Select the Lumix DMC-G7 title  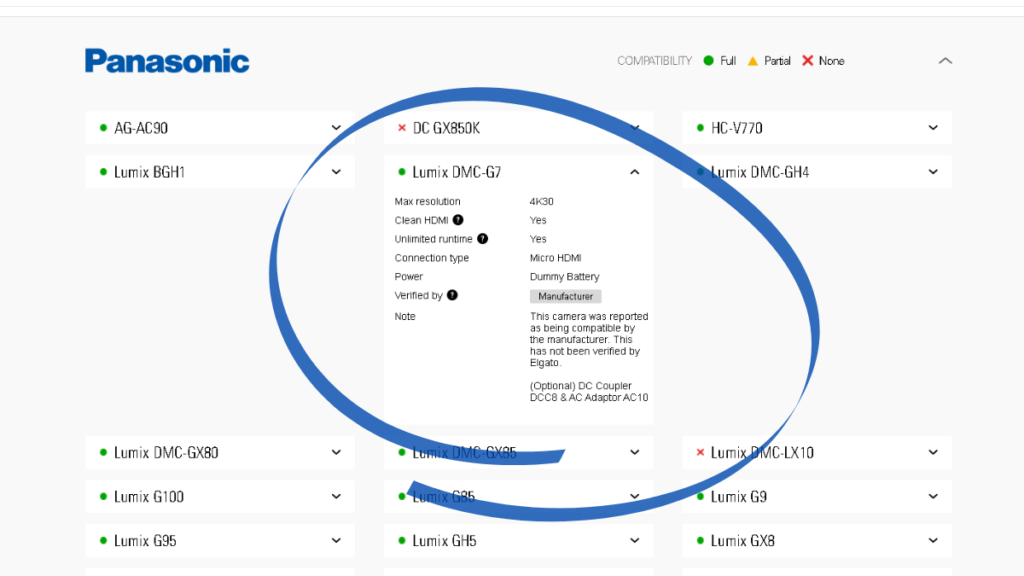point(457,172)
